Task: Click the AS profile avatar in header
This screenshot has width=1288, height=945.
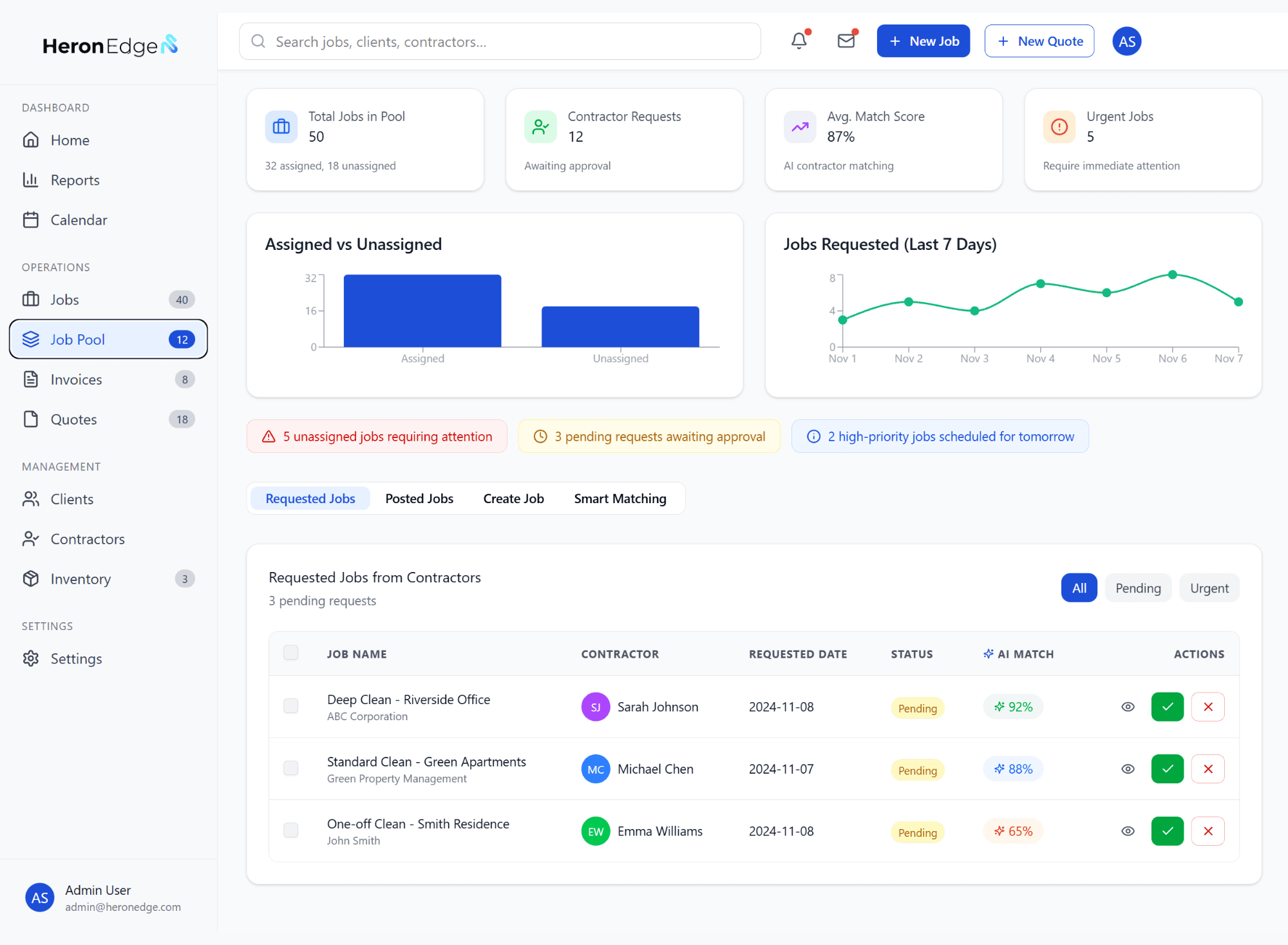Action: (1127, 41)
